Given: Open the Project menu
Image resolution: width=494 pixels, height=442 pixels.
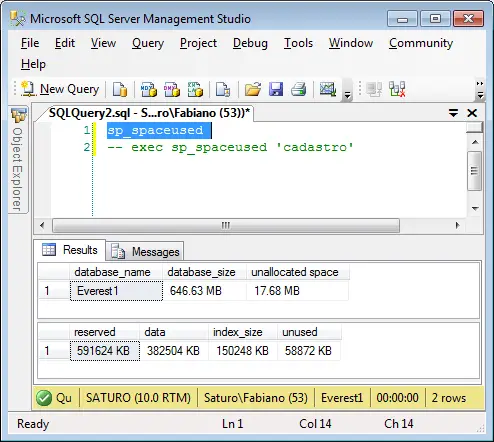Looking at the screenshot, I should pyautogui.click(x=198, y=43).
